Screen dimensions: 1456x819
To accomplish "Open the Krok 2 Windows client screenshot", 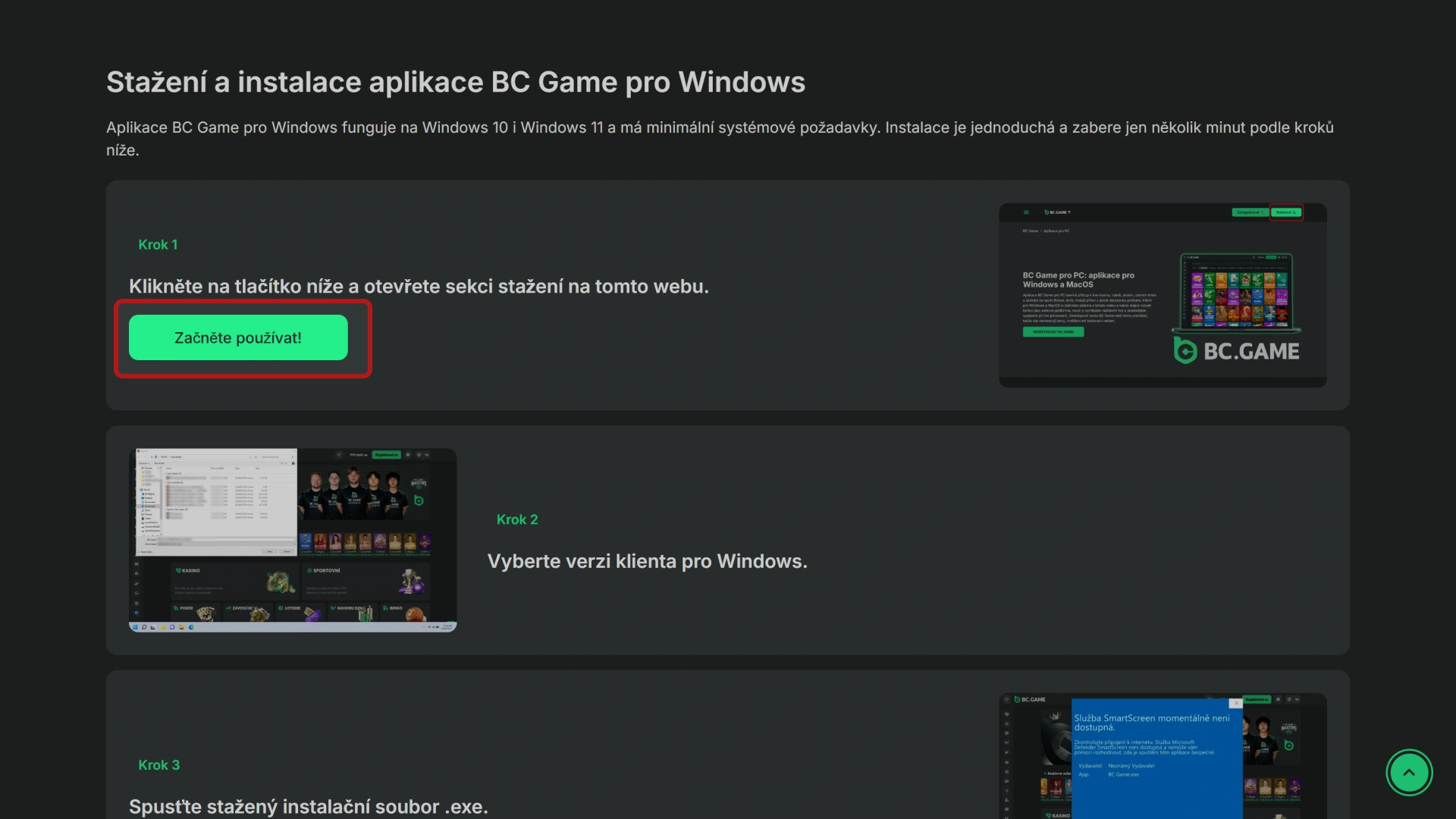I will [293, 540].
